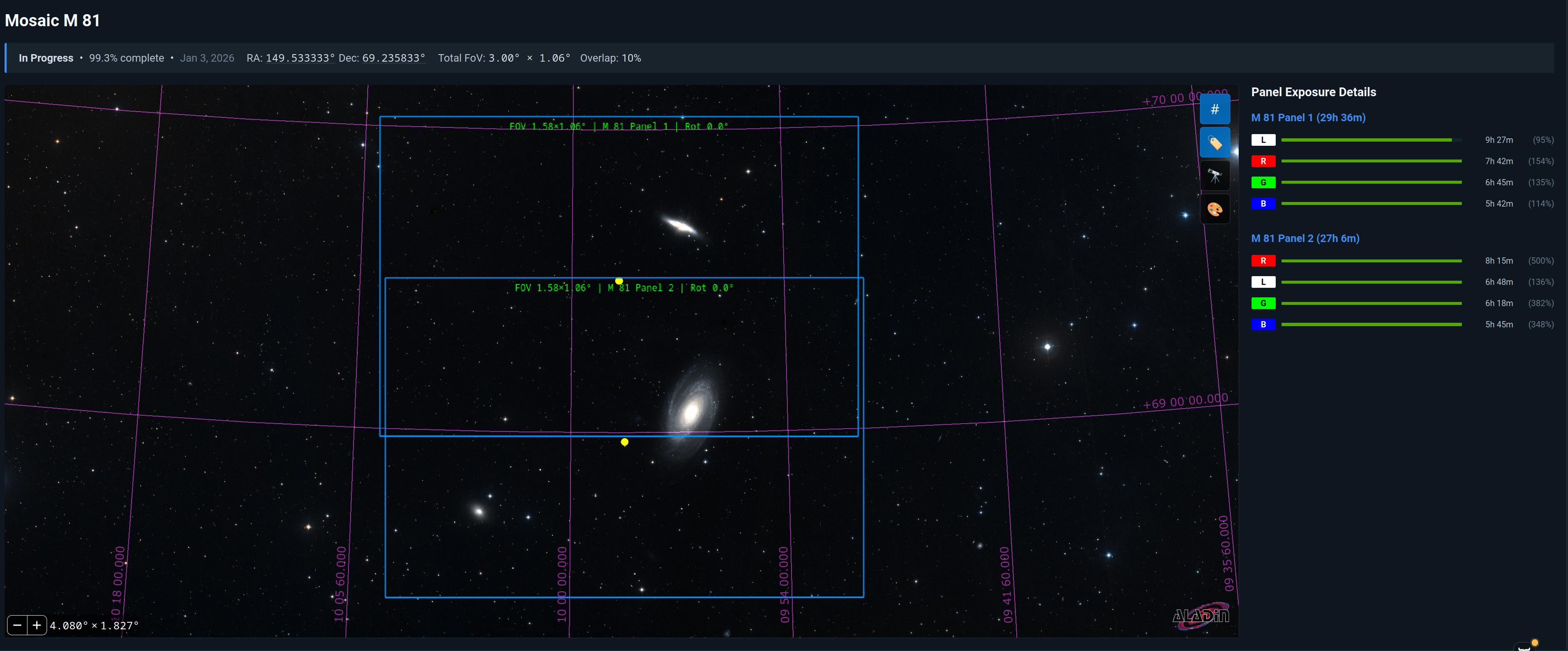1568x651 pixels.
Task: Toggle the coordinate grid (#) button
Action: pos(1215,110)
